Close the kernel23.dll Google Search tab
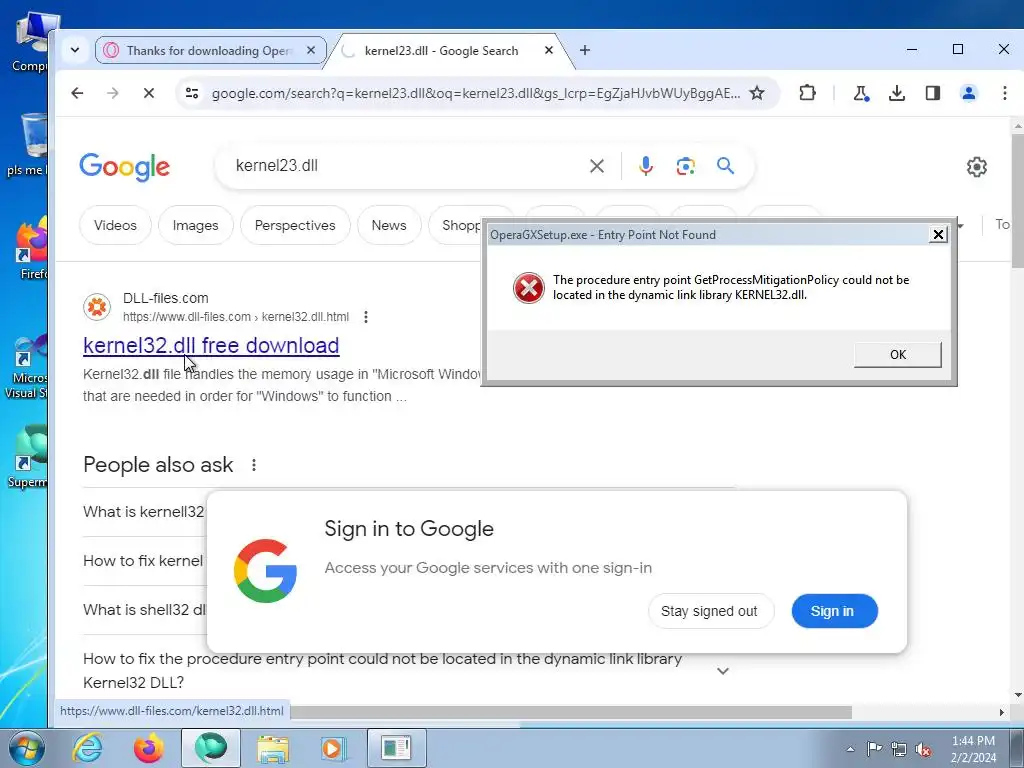 pos(549,50)
